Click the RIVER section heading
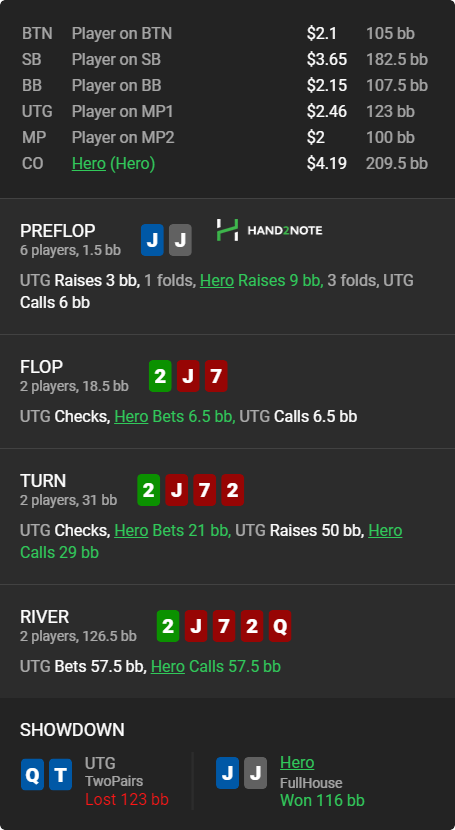 [44, 617]
